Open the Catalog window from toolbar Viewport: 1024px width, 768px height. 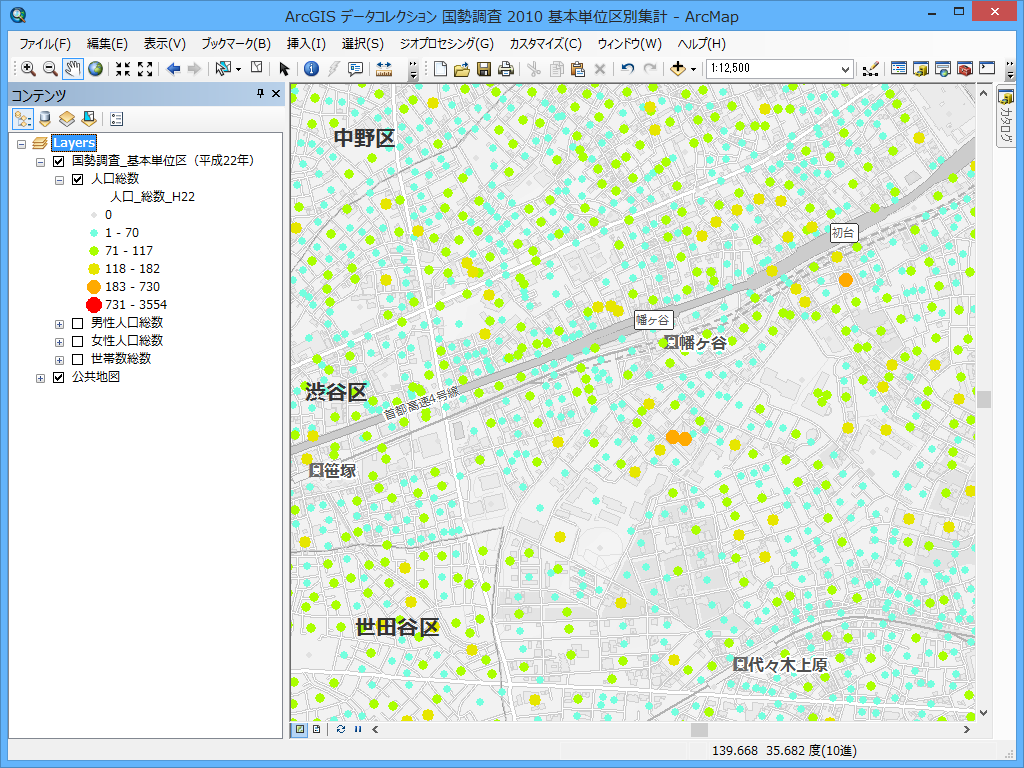pos(921,69)
